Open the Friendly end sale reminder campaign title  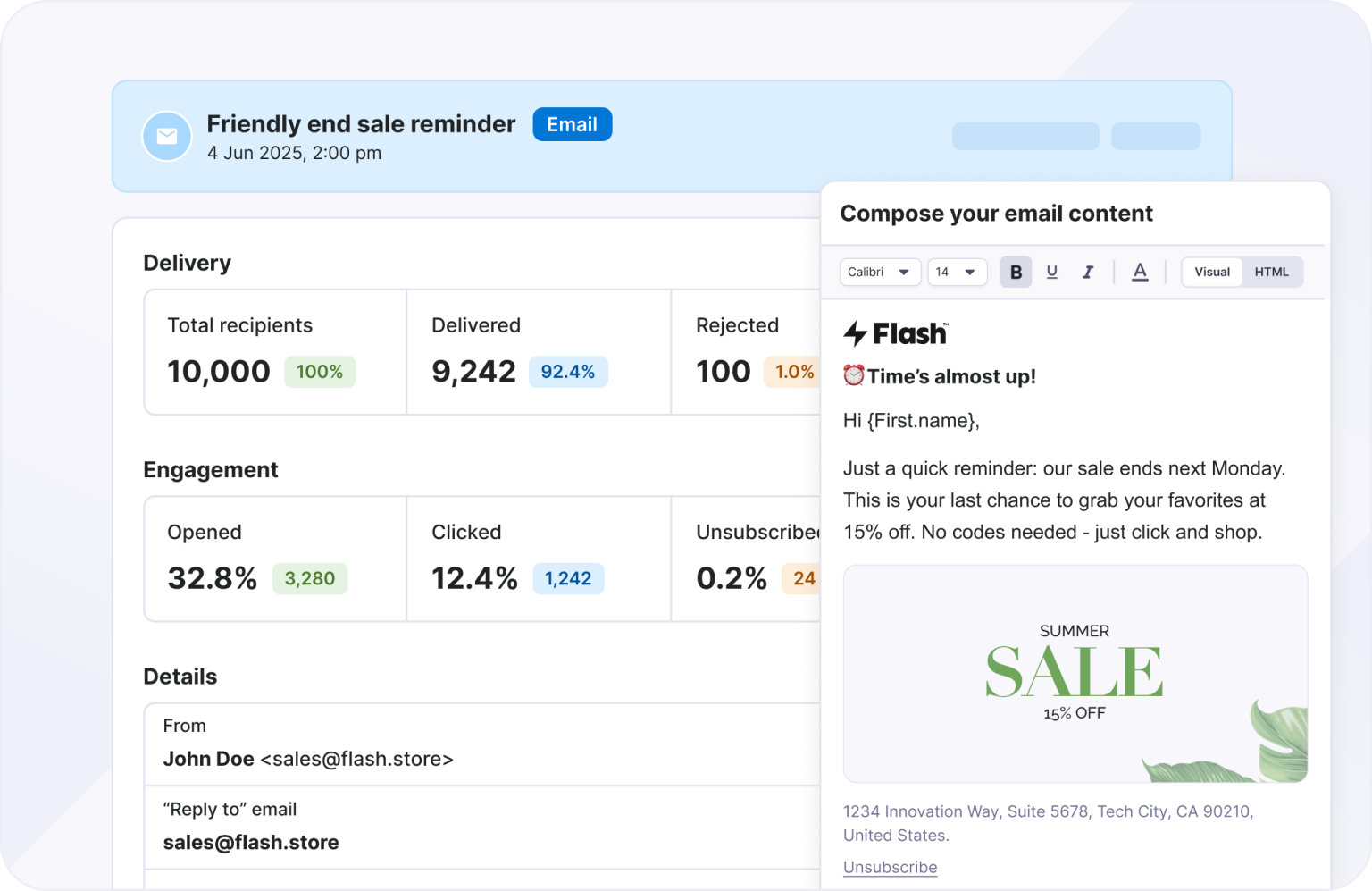[361, 123]
